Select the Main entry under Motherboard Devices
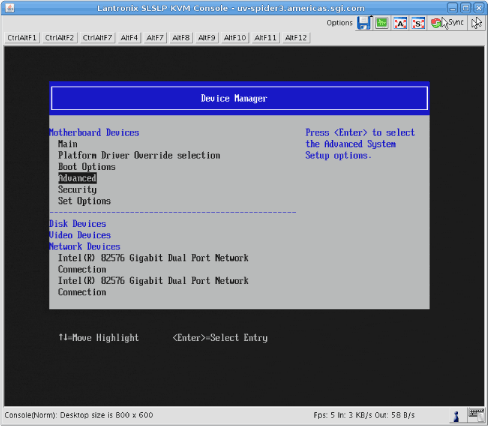Viewport: 488px width, 426px height. pyautogui.click(x=68, y=144)
